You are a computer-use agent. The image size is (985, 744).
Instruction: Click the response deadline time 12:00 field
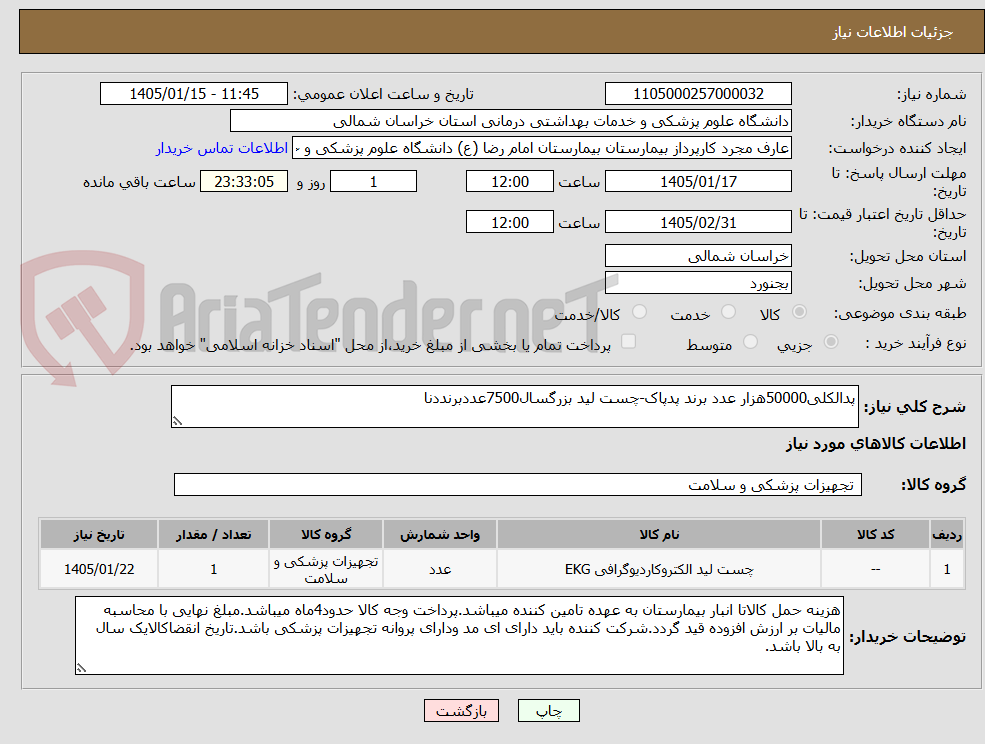[x=509, y=182]
